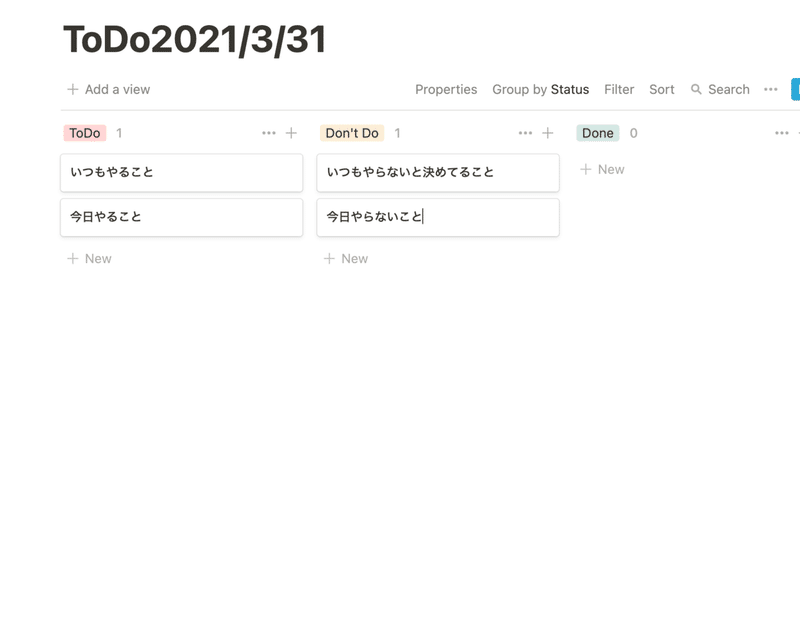The width and height of the screenshot is (800, 642).
Task: Click Add a view button
Action: (x=109, y=89)
